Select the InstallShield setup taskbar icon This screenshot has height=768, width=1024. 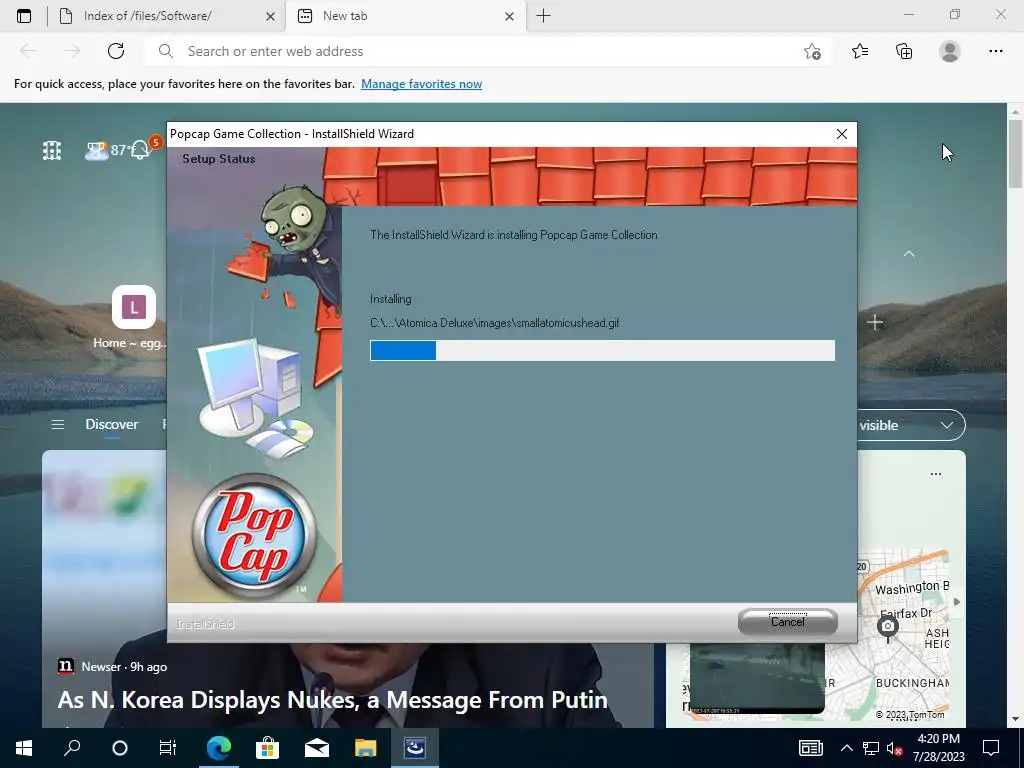(415, 748)
